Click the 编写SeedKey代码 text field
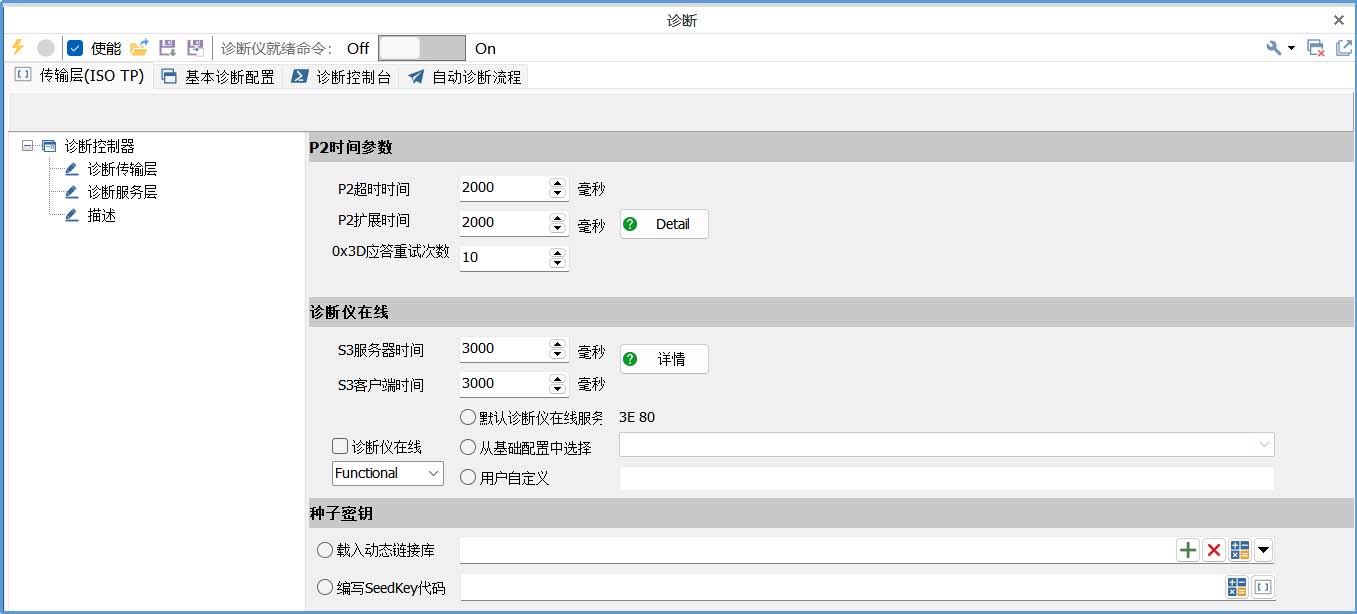Viewport: 1357px width, 614px height. pyautogui.click(x=841, y=587)
